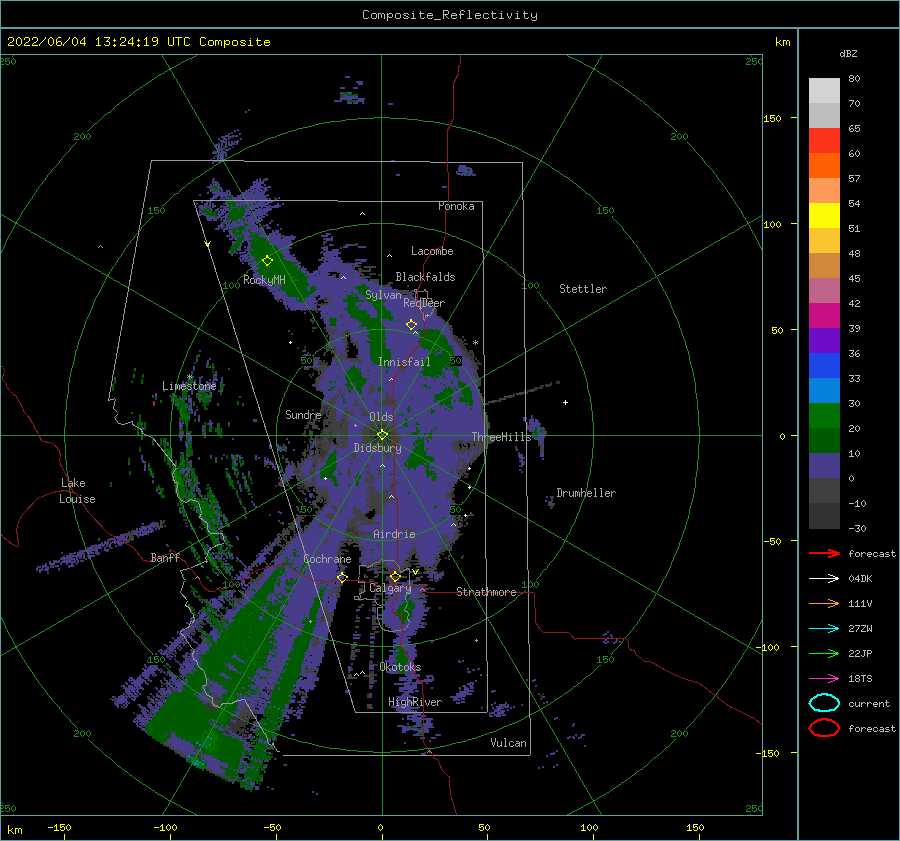Click the yellow diamond marker above Calgary
Screen dimensions: 900x841
(395, 576)
